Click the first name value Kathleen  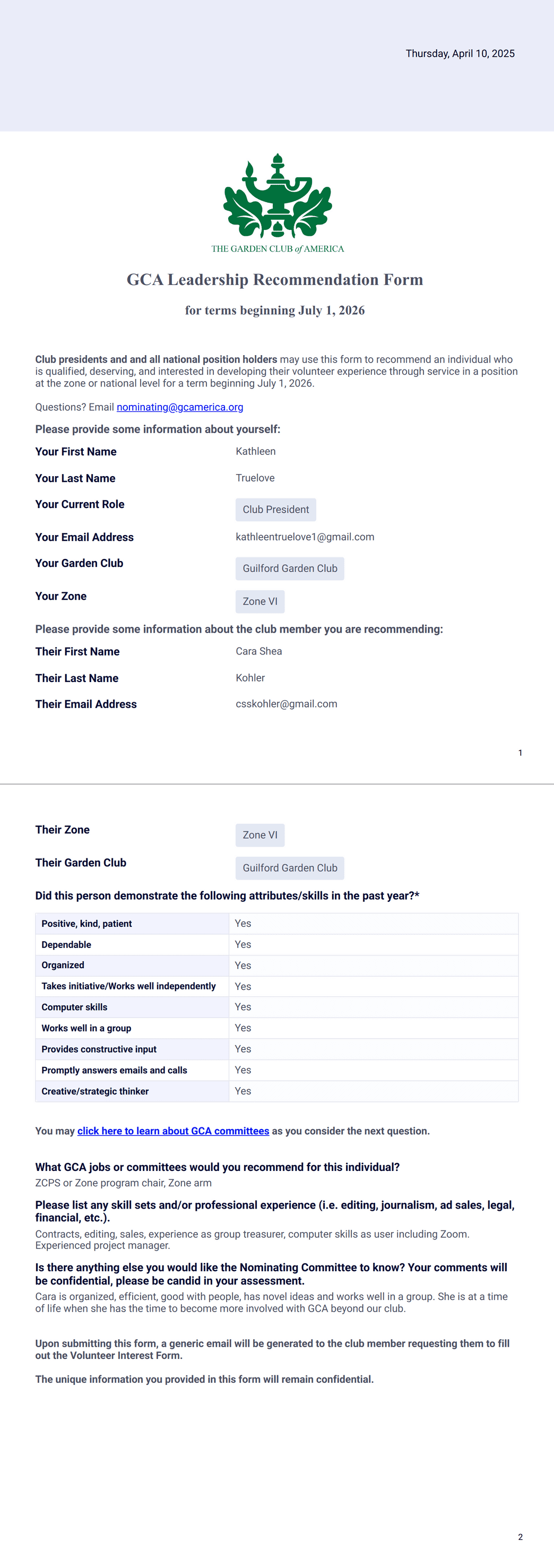pyautogui.click(x=256, y=451)
